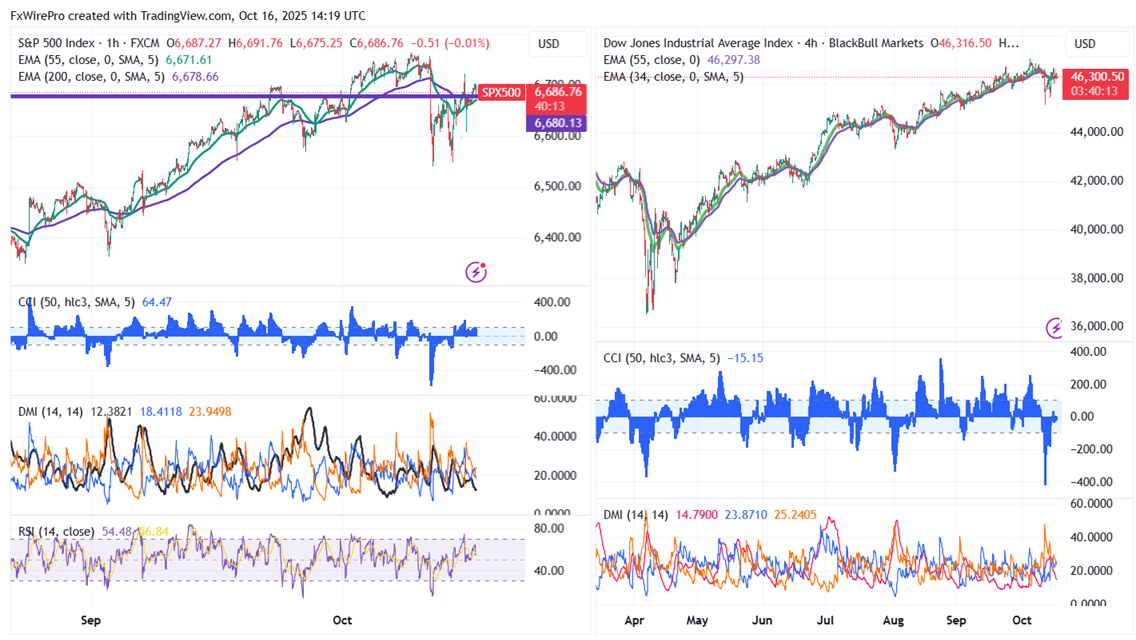Click the S&P CCI value 64.47
The width and height of the screenshot is (1136, 640).
click(x=157, y=302)
